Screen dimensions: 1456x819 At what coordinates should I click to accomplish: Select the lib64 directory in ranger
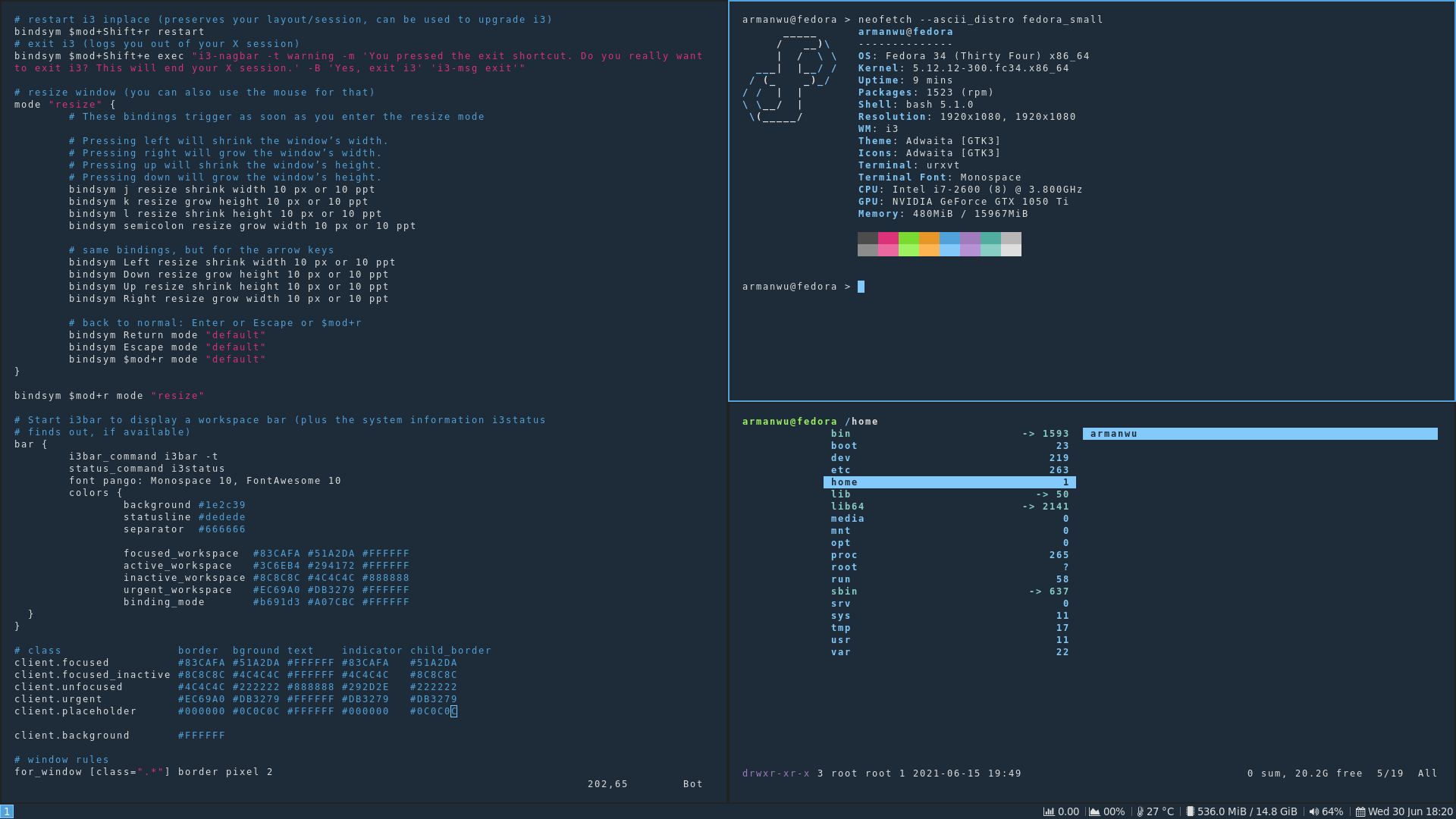pyautogui.click(x=949, y=507)
